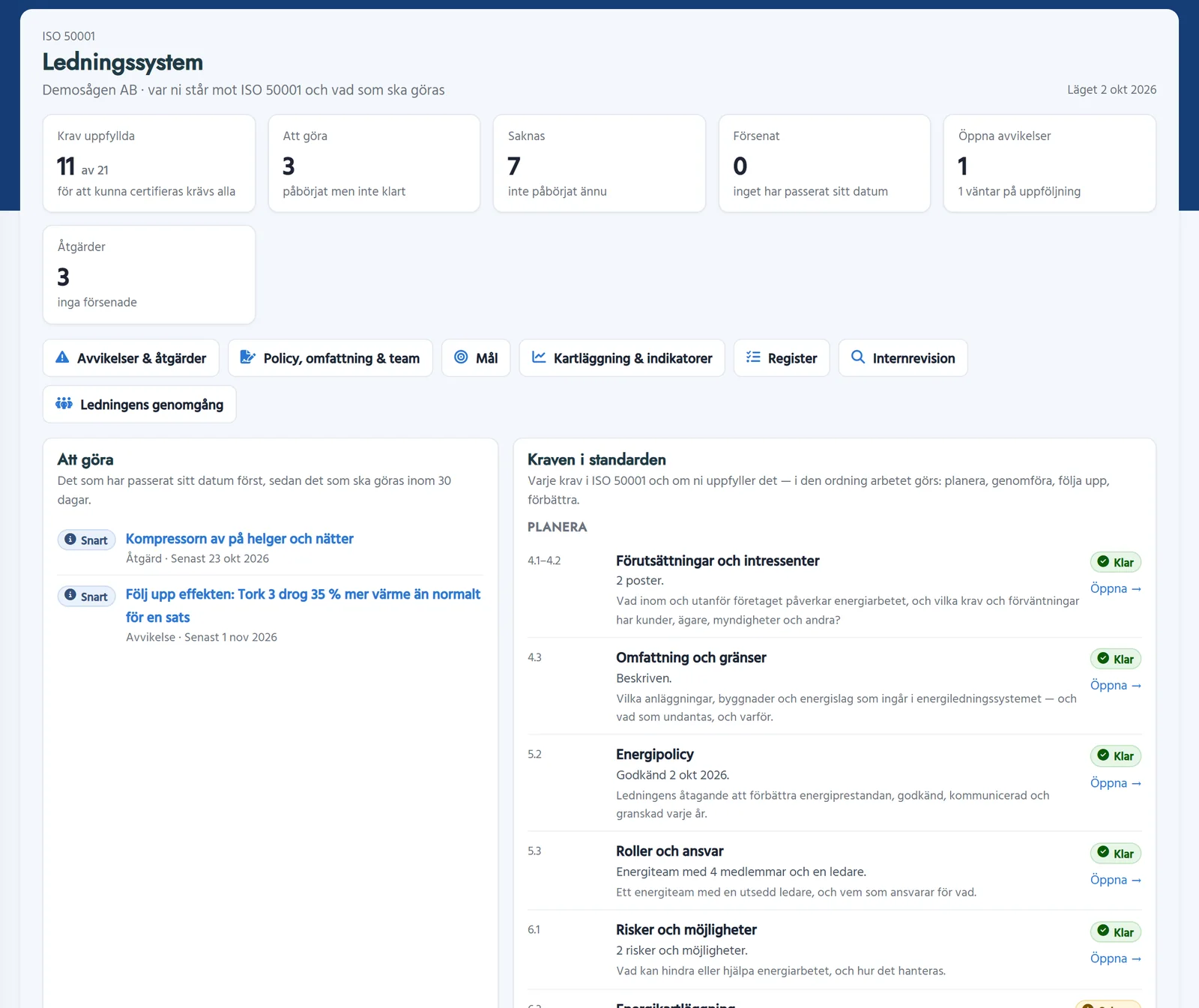Select the Saknas card showing 7

pyautogui.click(x=599, y=163)
